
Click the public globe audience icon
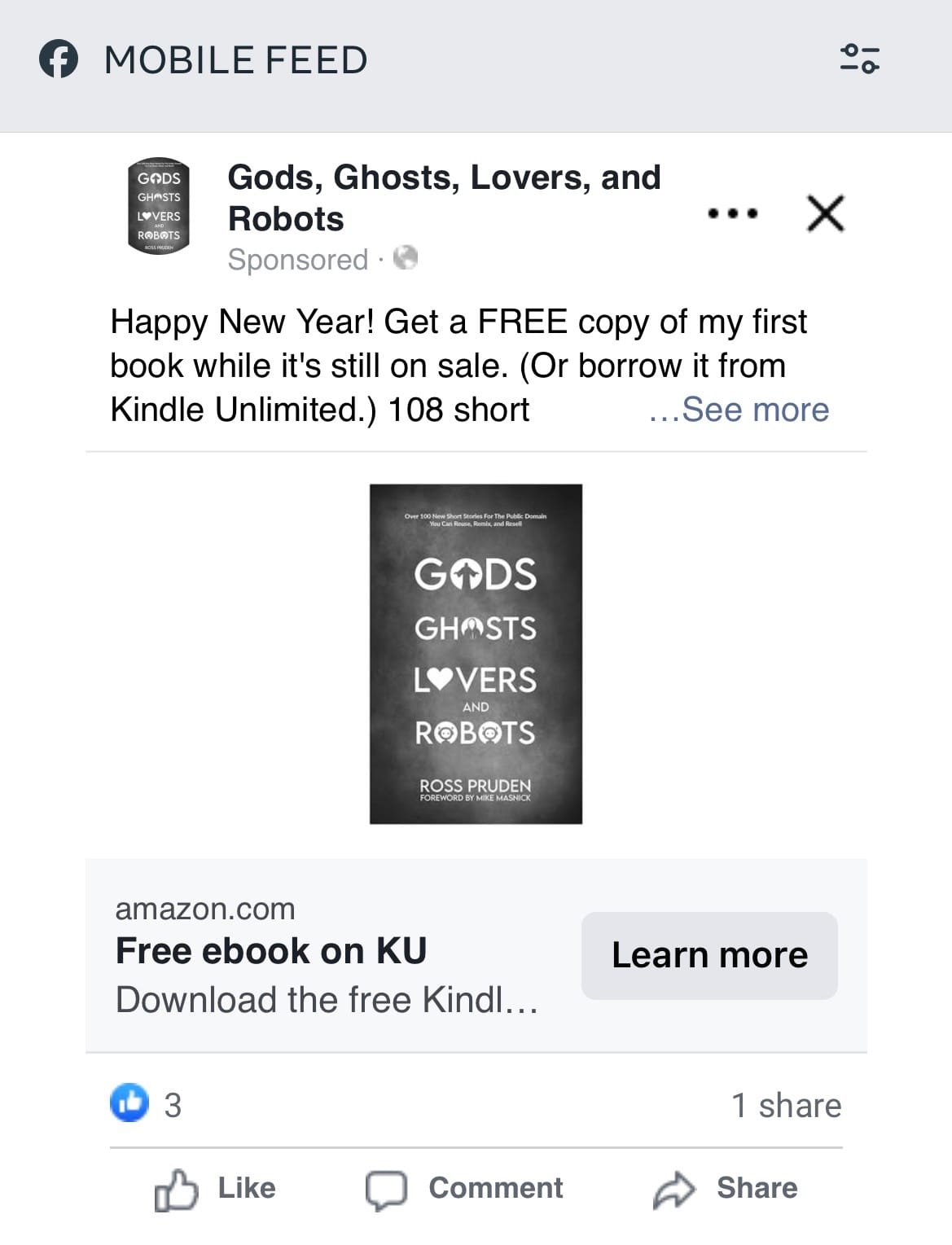coord(406,258)
